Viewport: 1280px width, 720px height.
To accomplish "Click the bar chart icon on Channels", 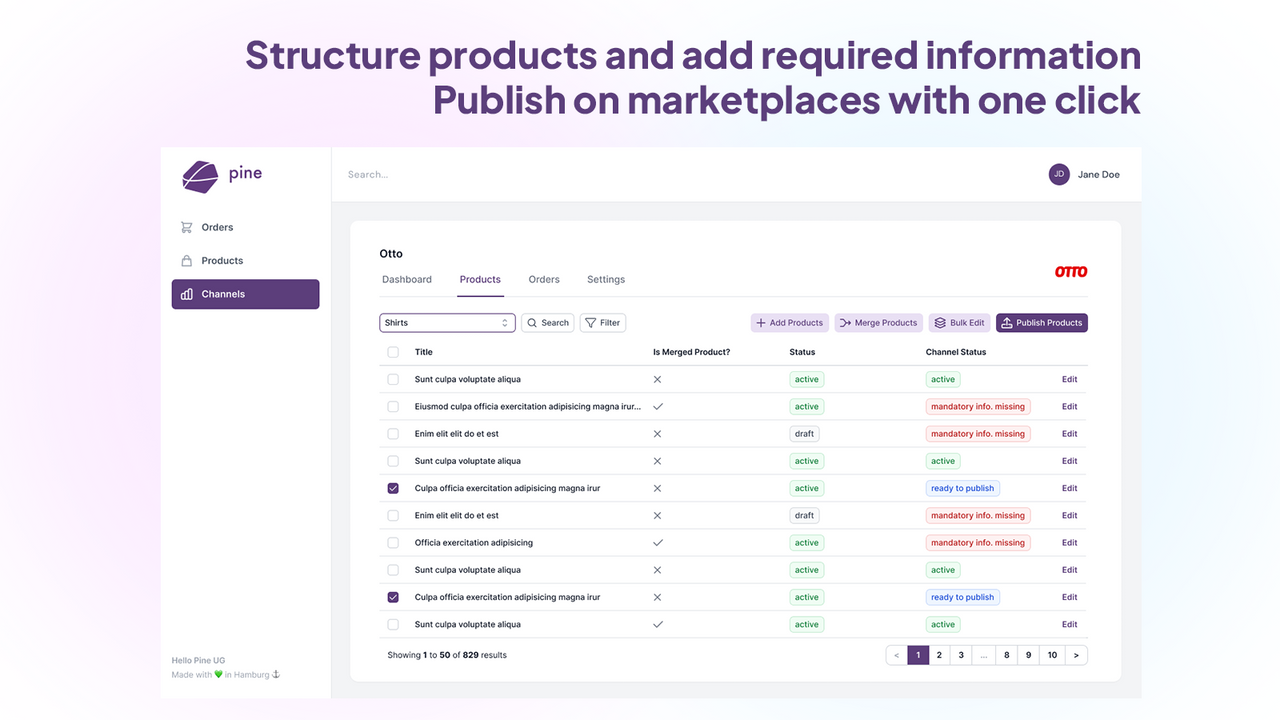I will (x=187, y=294).
